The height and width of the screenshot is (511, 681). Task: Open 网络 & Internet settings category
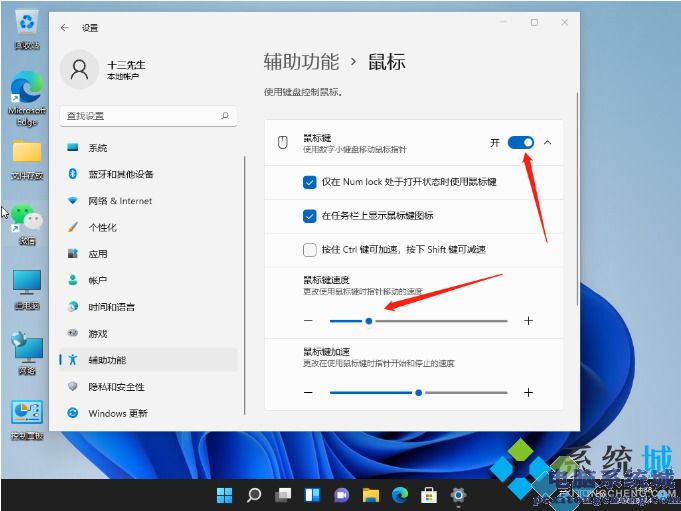click(x=148, y=201)
